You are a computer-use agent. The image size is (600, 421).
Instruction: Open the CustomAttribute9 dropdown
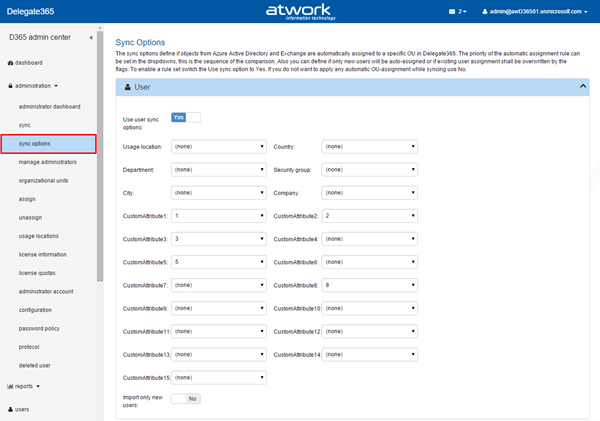coord(218,308)
